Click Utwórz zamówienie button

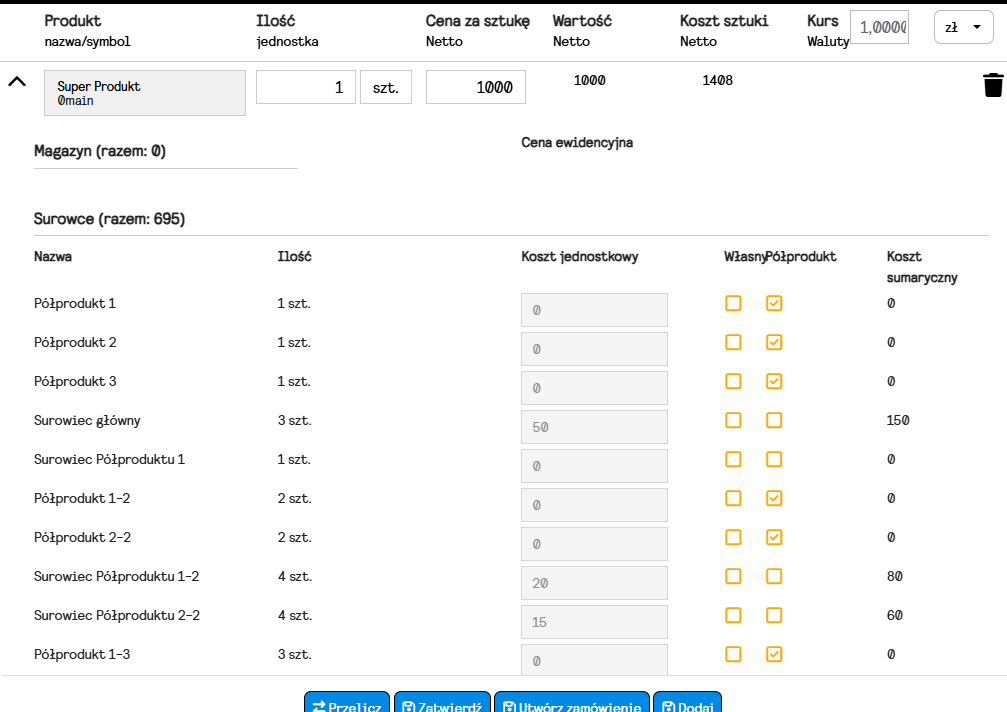coord(572,704)
